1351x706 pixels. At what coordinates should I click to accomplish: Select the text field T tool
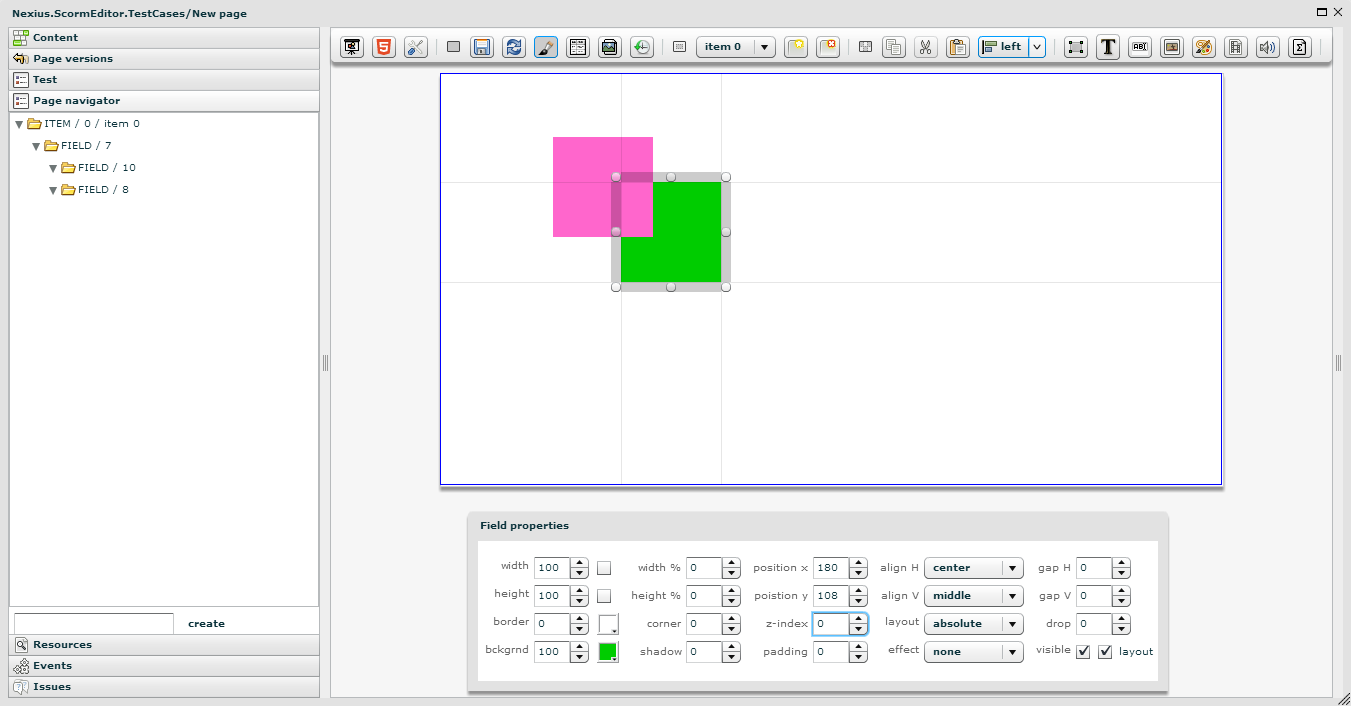point(1107,47)
